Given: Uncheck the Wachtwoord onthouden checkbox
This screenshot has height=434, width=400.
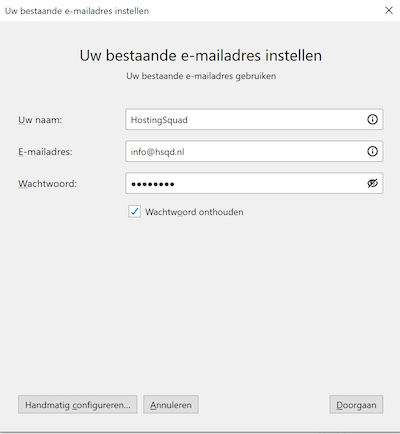Looking at the screenshot, I should click(134, 212).
